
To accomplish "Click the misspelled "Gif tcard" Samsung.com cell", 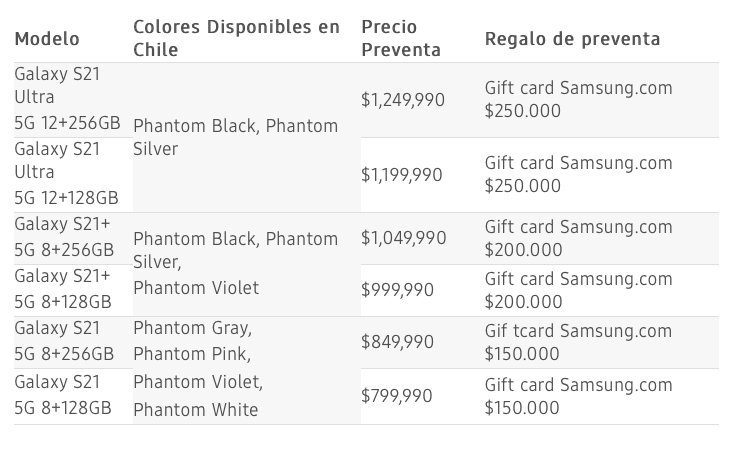I will [578, 342].
